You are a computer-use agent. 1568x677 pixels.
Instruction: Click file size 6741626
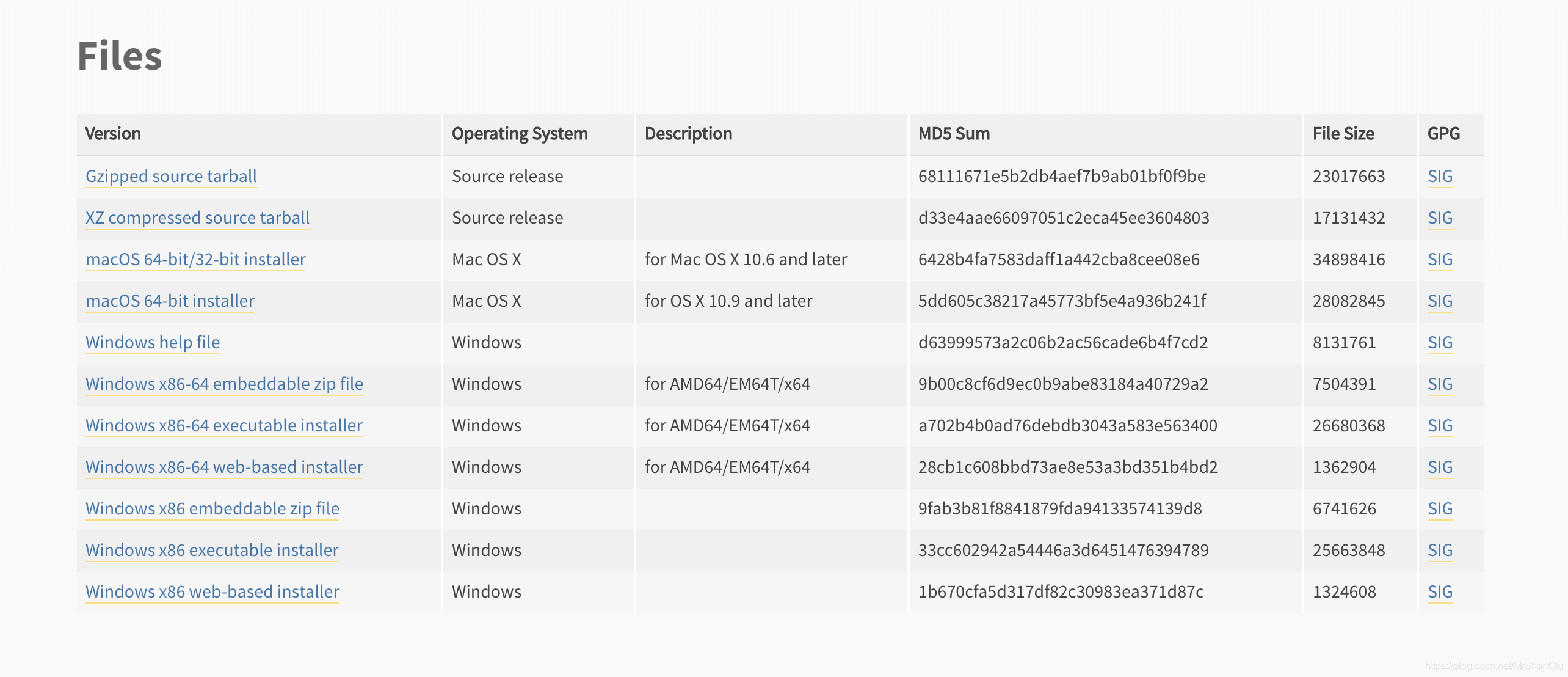(1344, 509)
